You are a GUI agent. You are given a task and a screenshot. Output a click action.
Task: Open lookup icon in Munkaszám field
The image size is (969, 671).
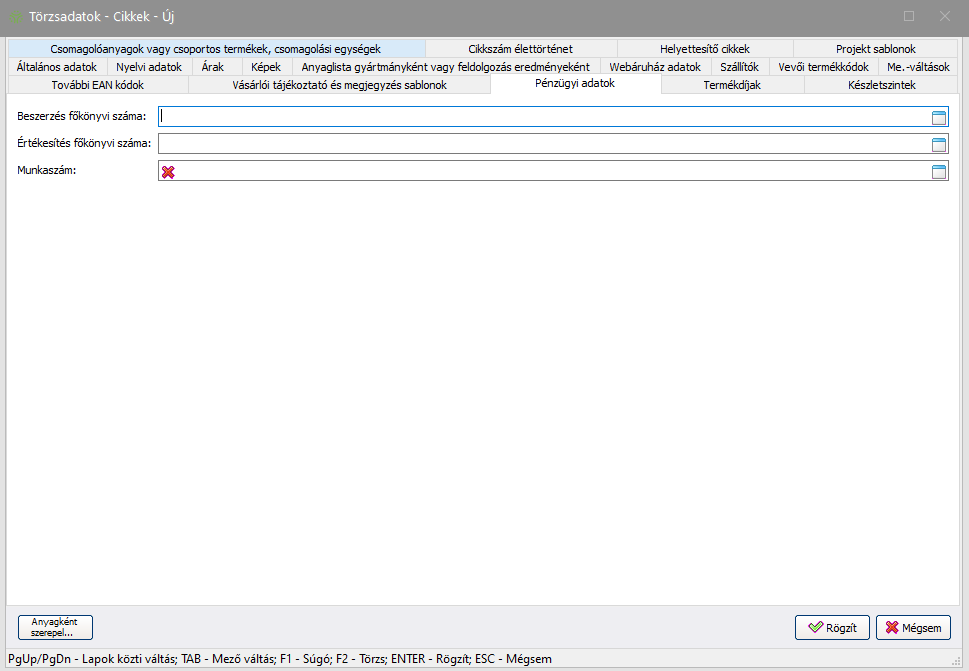tap(938, 171)
